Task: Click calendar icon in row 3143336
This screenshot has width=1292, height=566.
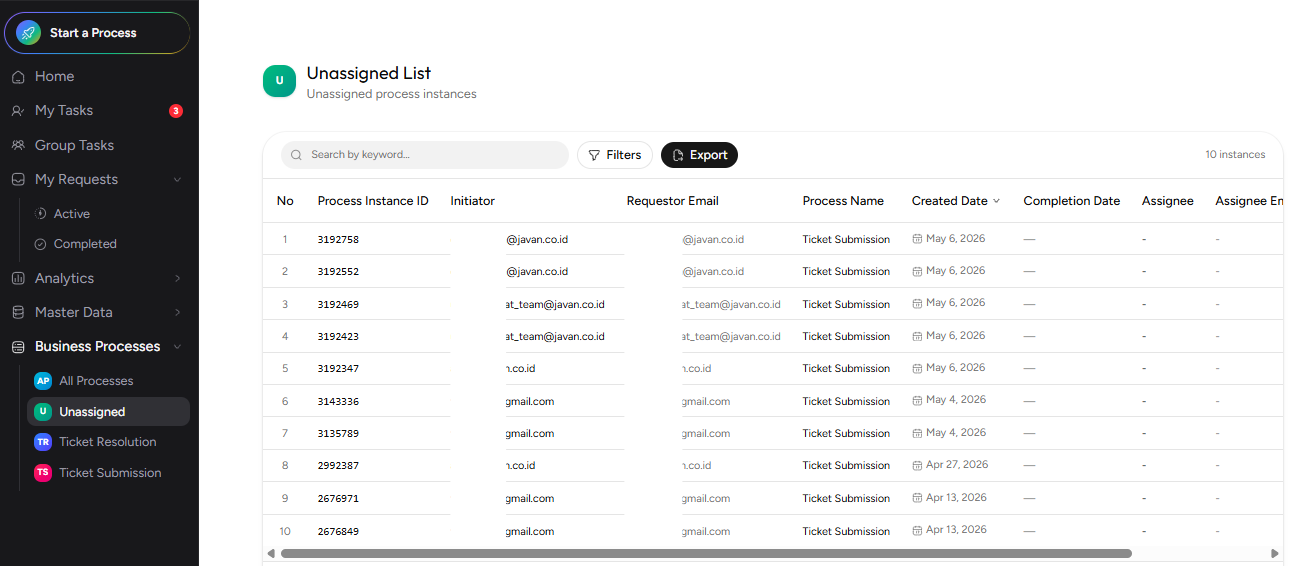Action: tap(917, 400)
